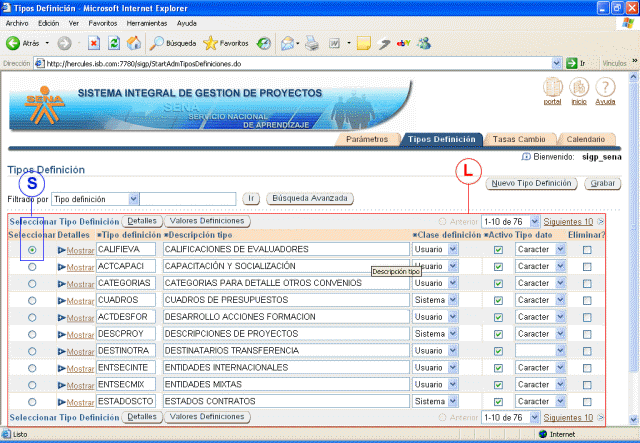
Task: Select the CATEGORIAS row radio button
Action: (x=32, y=284)
